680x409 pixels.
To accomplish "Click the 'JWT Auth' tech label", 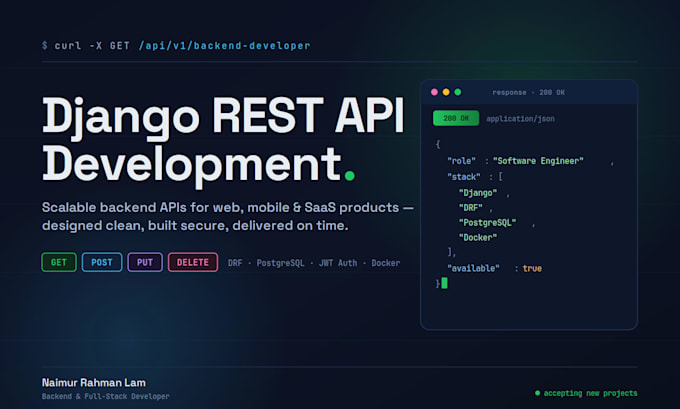I will point(338,263).
